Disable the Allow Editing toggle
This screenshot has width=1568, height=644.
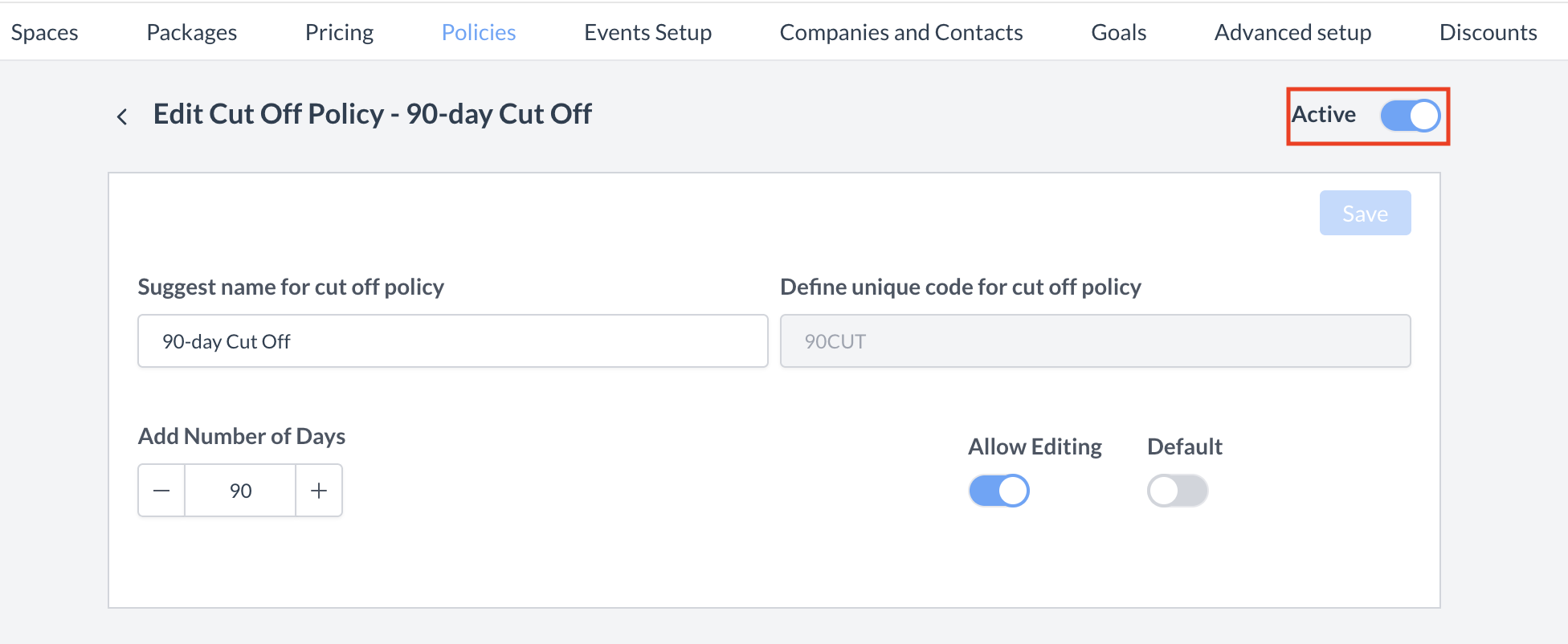pyautogui.click(x=998, y=490)
